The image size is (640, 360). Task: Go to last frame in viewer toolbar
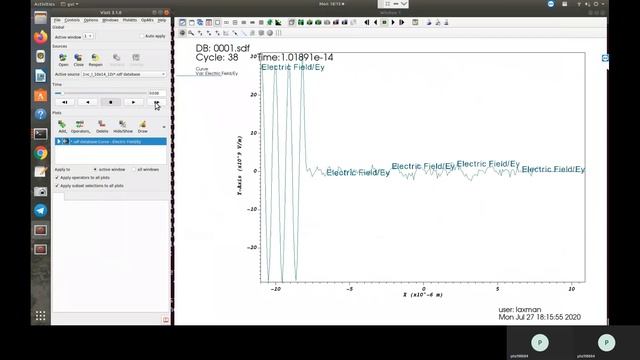pos(402,22)
